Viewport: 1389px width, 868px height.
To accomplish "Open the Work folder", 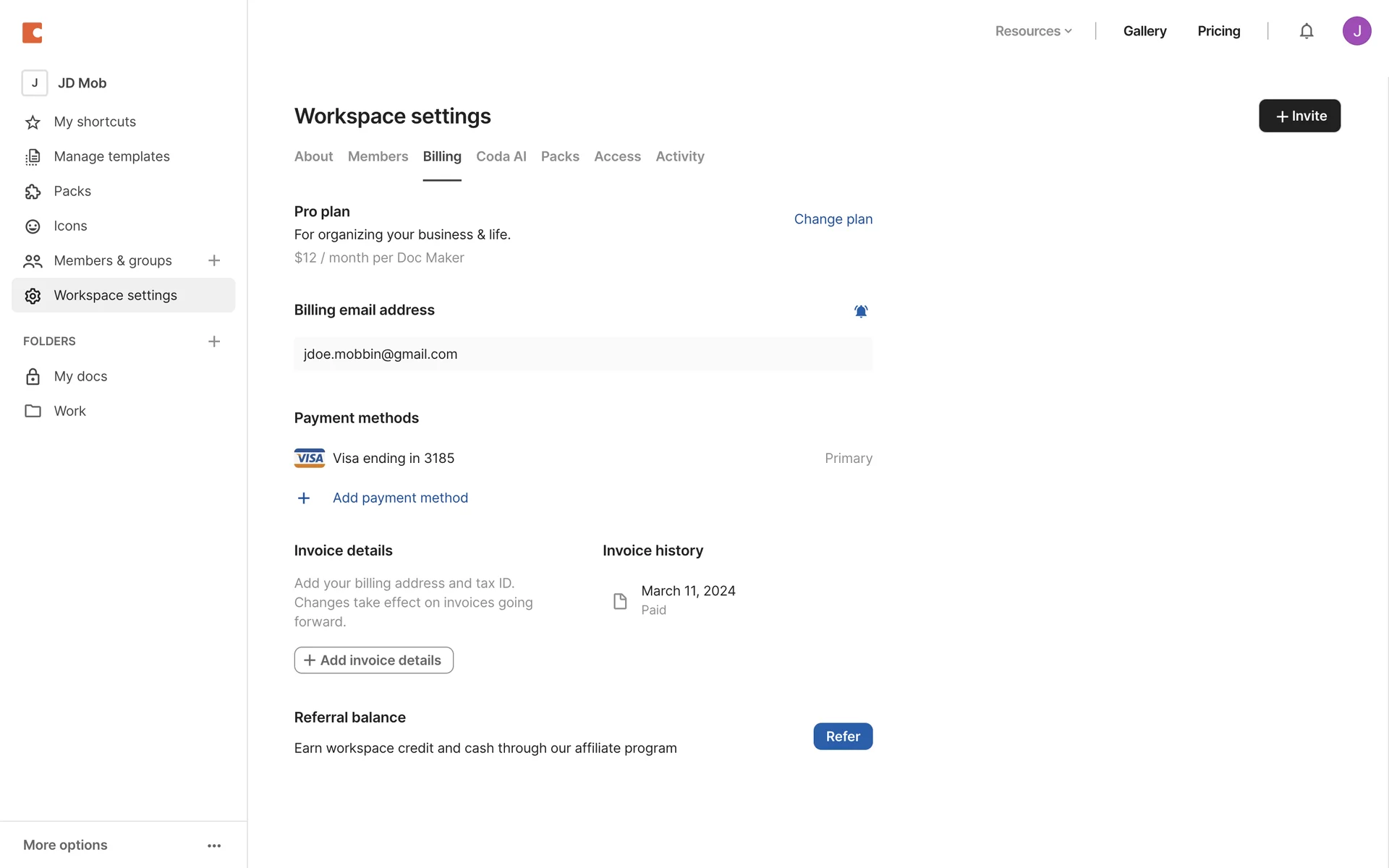I will [x=69, y=411].
